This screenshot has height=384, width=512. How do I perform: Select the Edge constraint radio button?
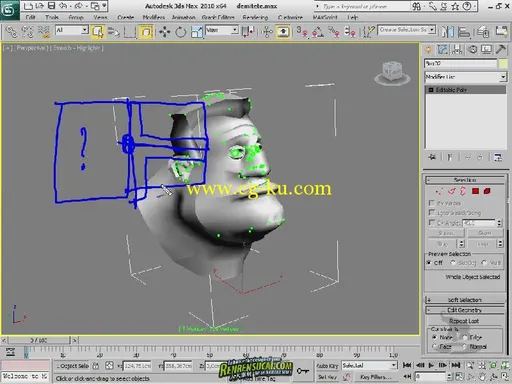[465, 337]
